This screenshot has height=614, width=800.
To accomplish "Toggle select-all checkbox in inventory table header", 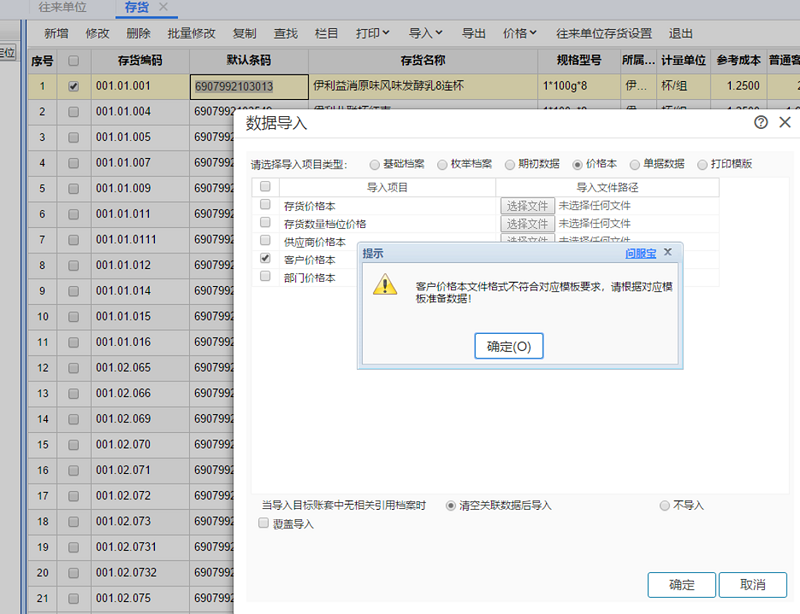I will tap(73, 61).
